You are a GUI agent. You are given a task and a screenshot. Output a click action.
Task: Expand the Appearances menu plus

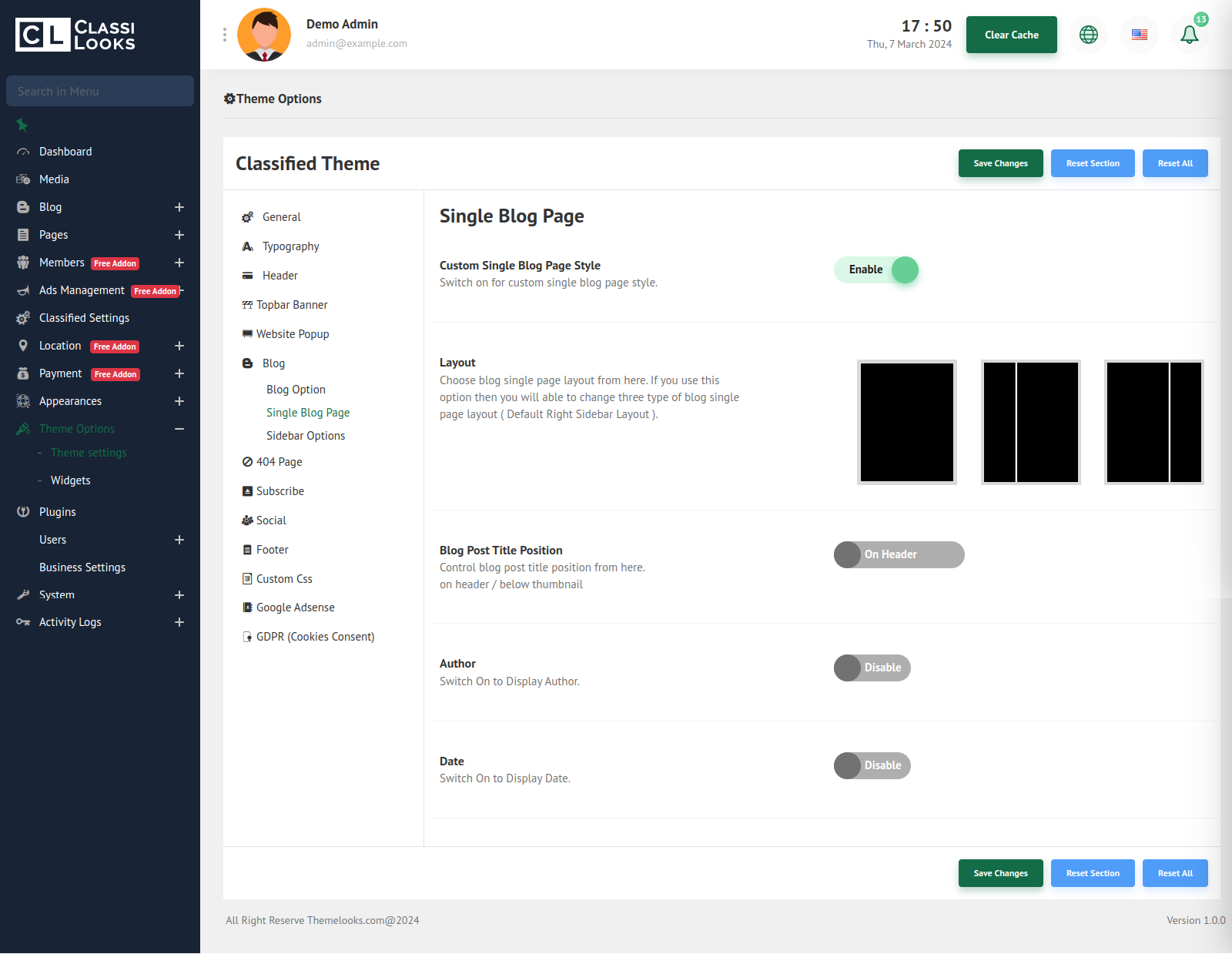pos(179,401)
